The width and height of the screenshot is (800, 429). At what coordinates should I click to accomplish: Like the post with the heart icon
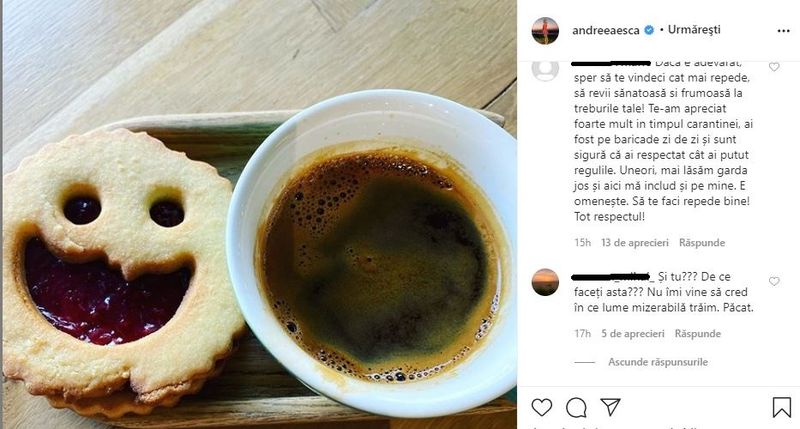541,408
